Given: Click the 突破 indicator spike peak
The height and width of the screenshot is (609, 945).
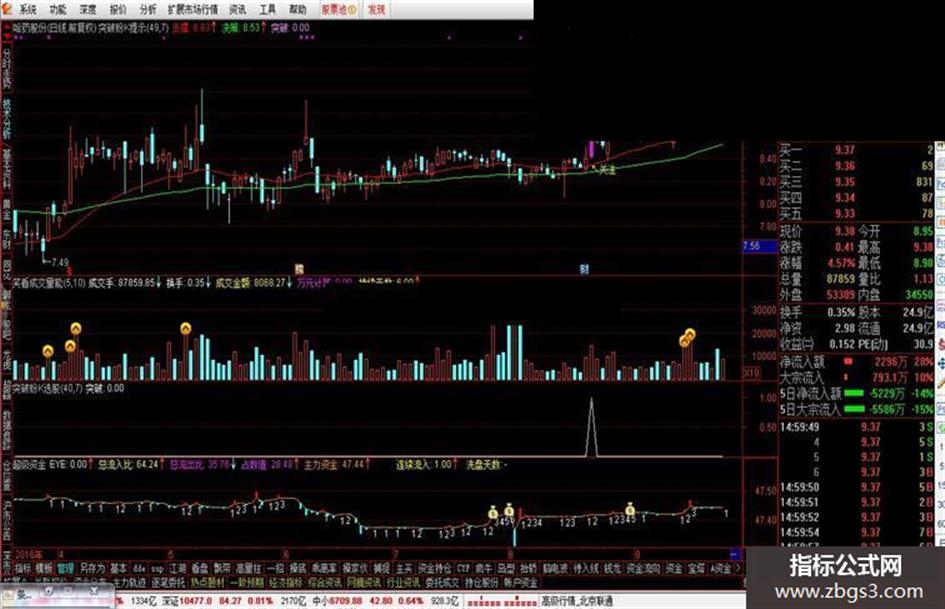Looking at the screenshot, I should (x=591, y=400).
